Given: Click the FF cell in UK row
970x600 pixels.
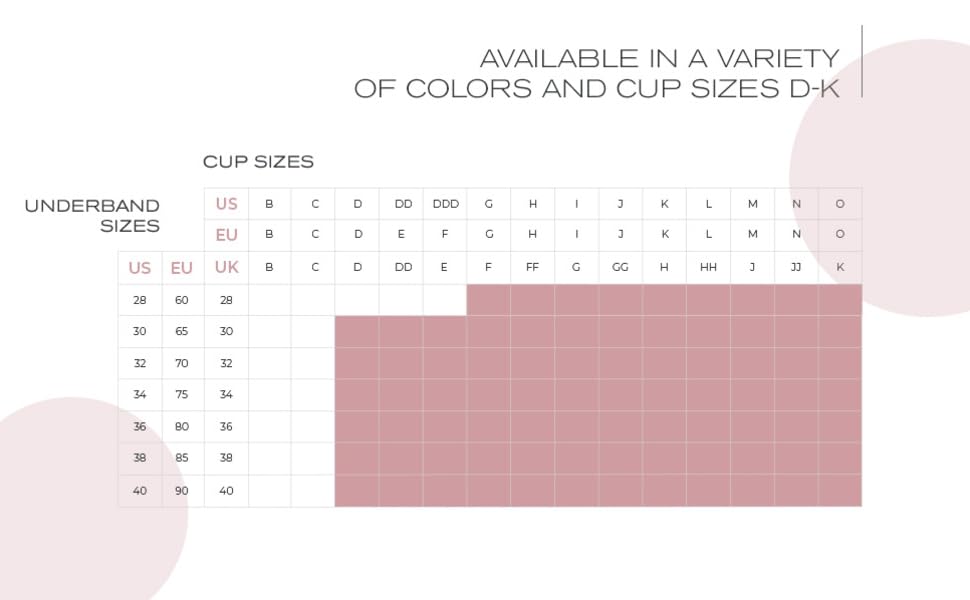Looking at the screenshot, I should [532, 267].
